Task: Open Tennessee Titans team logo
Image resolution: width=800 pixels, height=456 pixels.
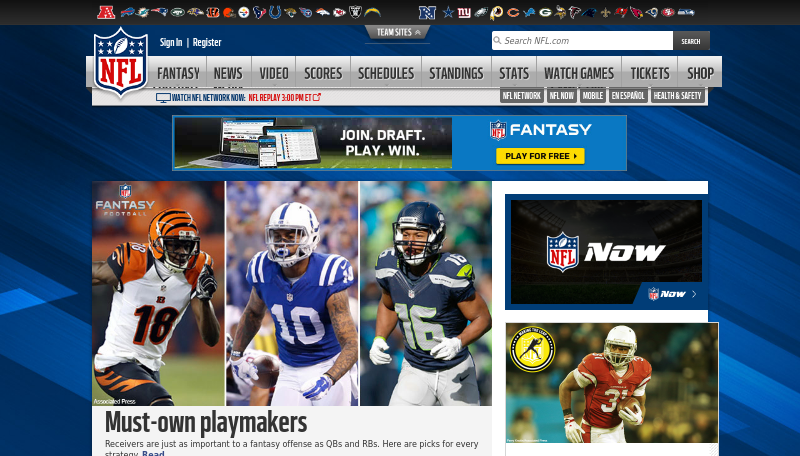Action: pyautogui.click(x=306, y=12)
